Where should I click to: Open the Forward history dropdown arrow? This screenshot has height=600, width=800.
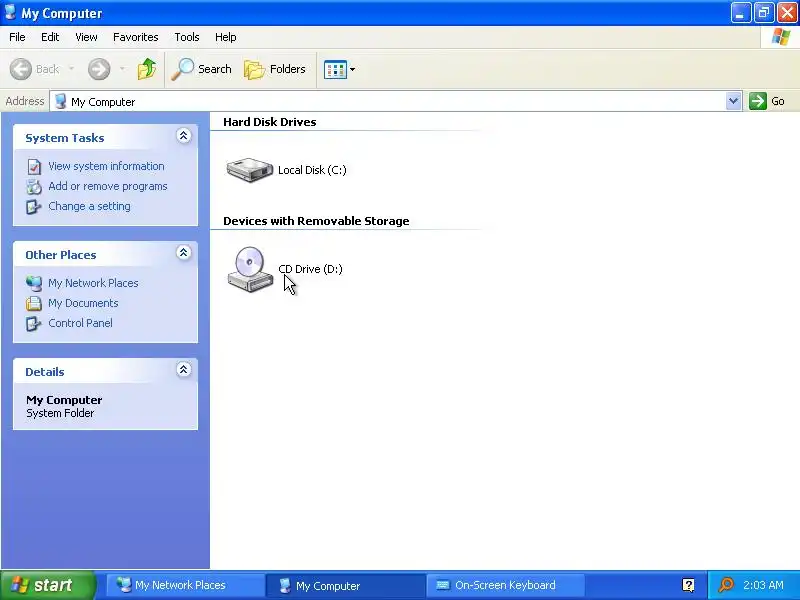pos(122,69)
